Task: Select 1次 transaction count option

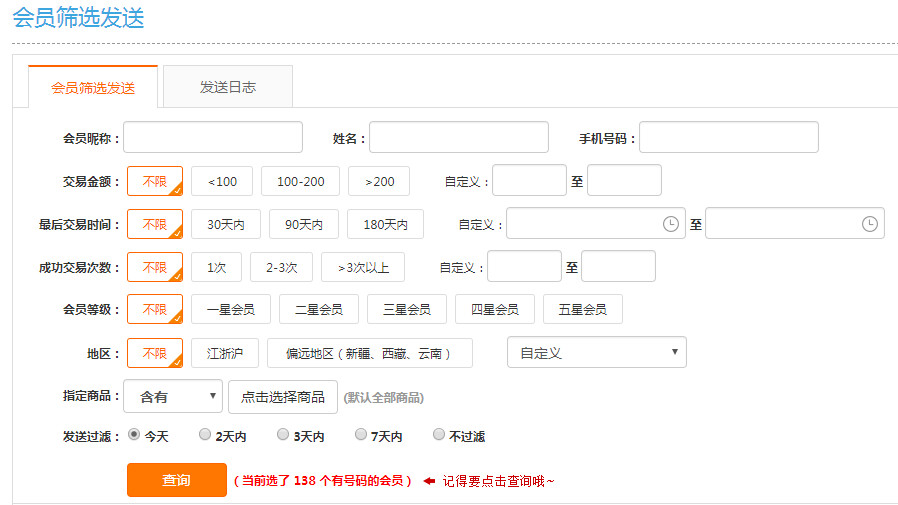Action: coord(216,267)
